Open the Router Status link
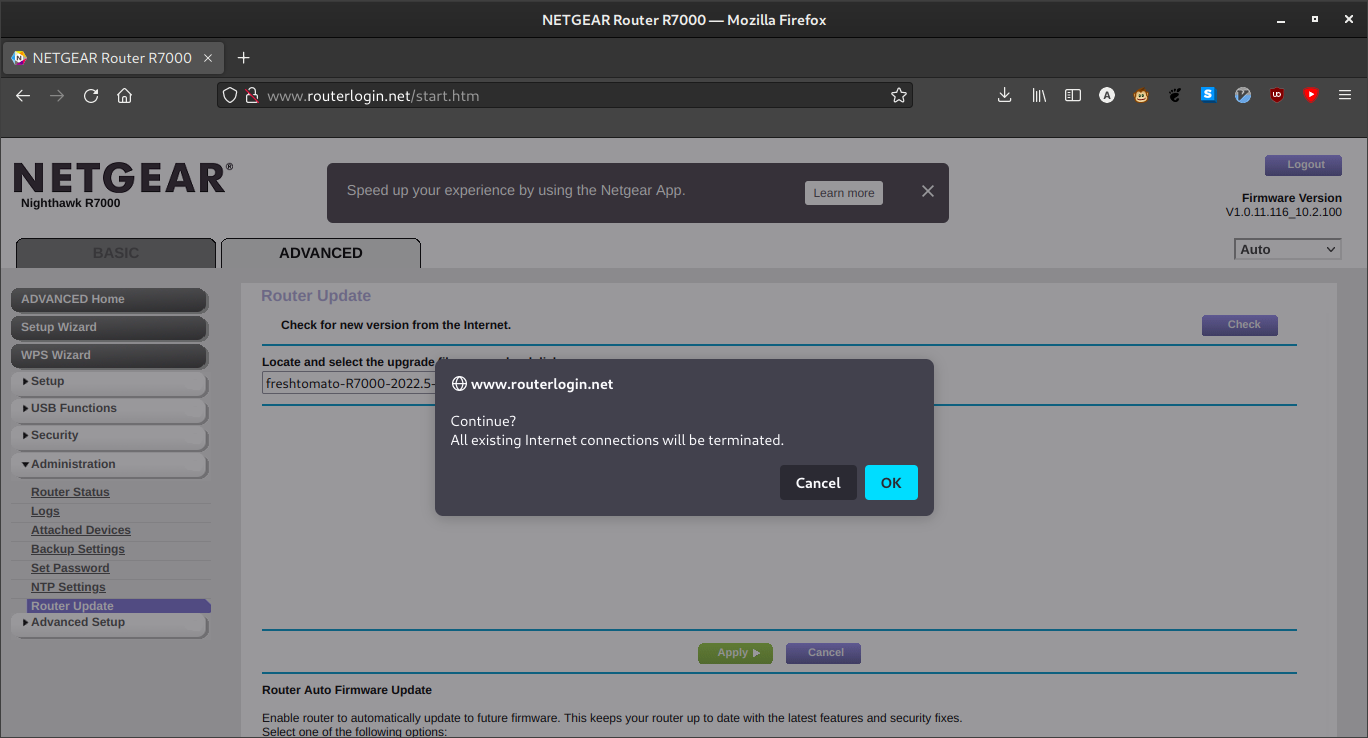 click(x=70, y=492)
